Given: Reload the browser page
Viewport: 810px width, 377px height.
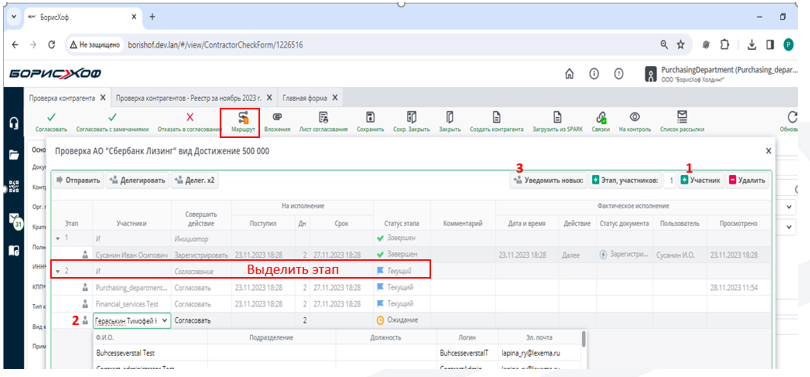Looking at the screenshot, I should [51, 45].
